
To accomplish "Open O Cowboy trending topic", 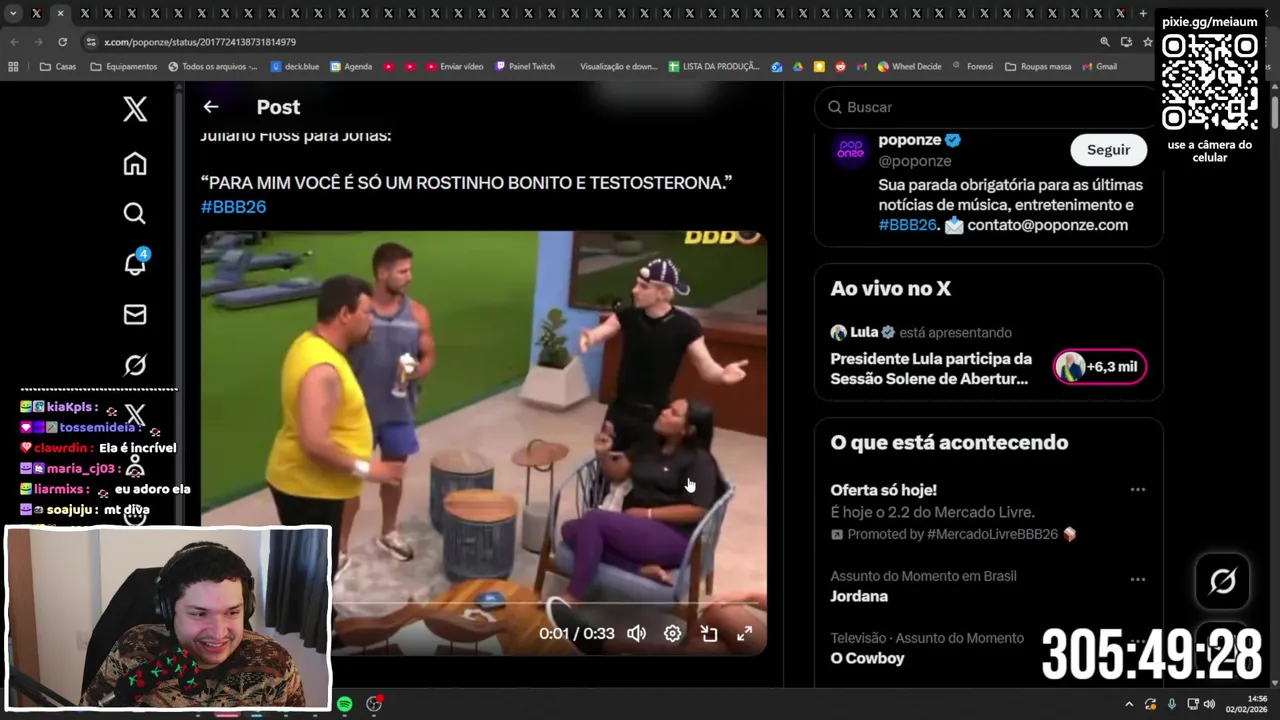I will point(867,658).
